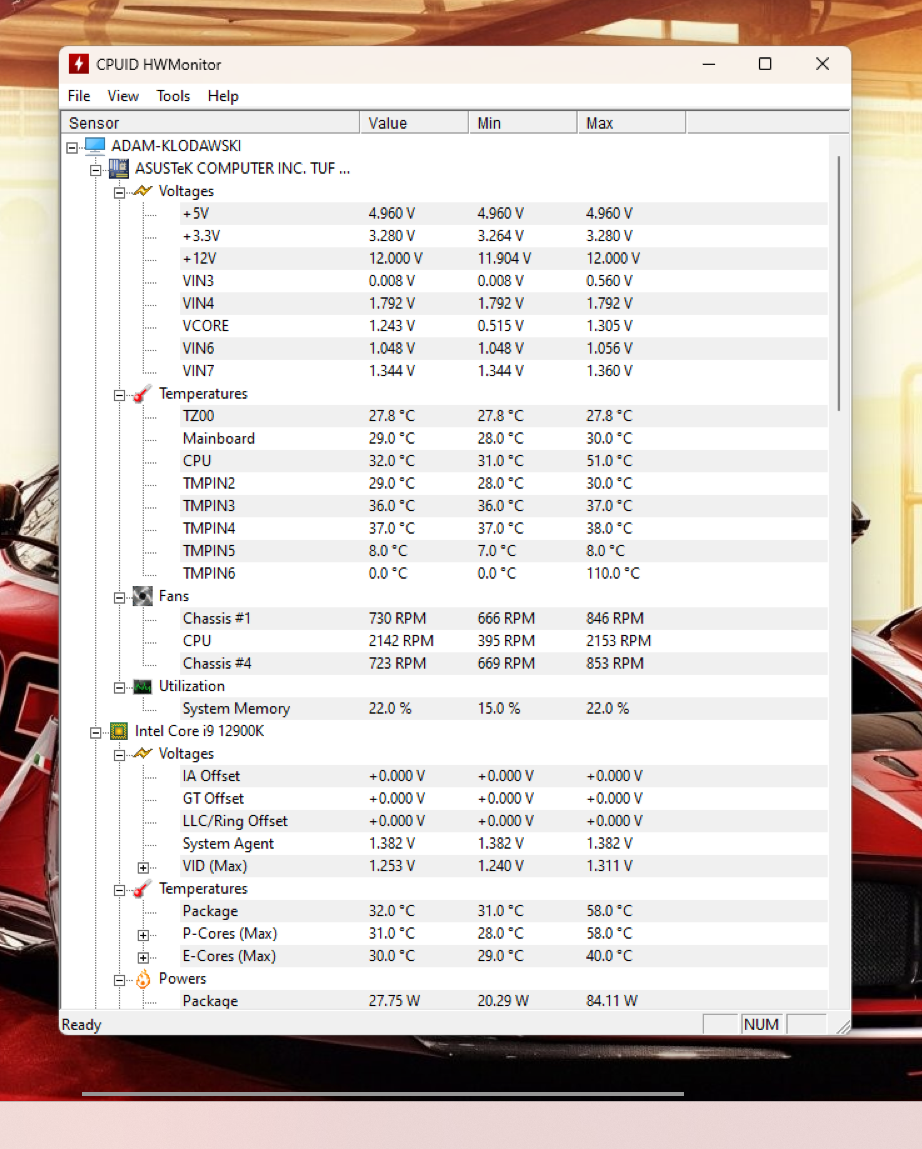Open the View menu
Viewport: 922px width, 1149px height.
(122, 96)
